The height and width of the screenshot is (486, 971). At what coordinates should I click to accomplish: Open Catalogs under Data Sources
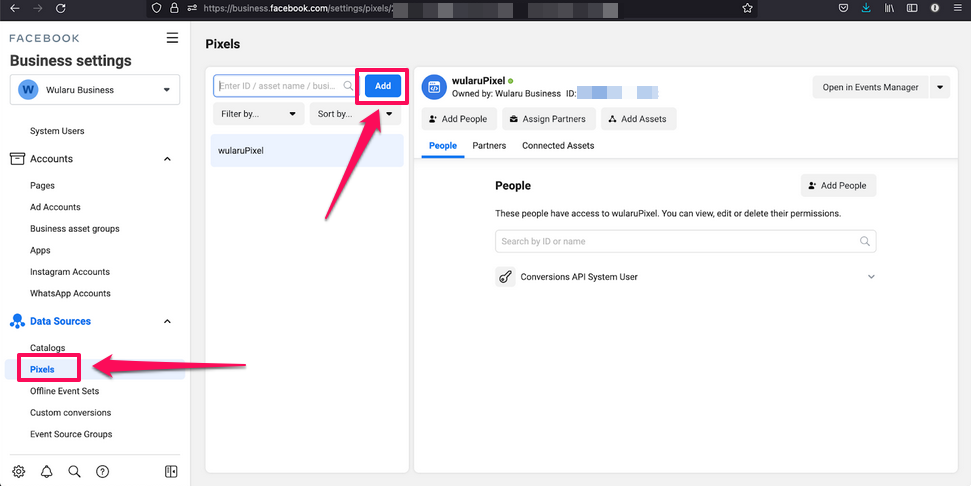(48, 348)
